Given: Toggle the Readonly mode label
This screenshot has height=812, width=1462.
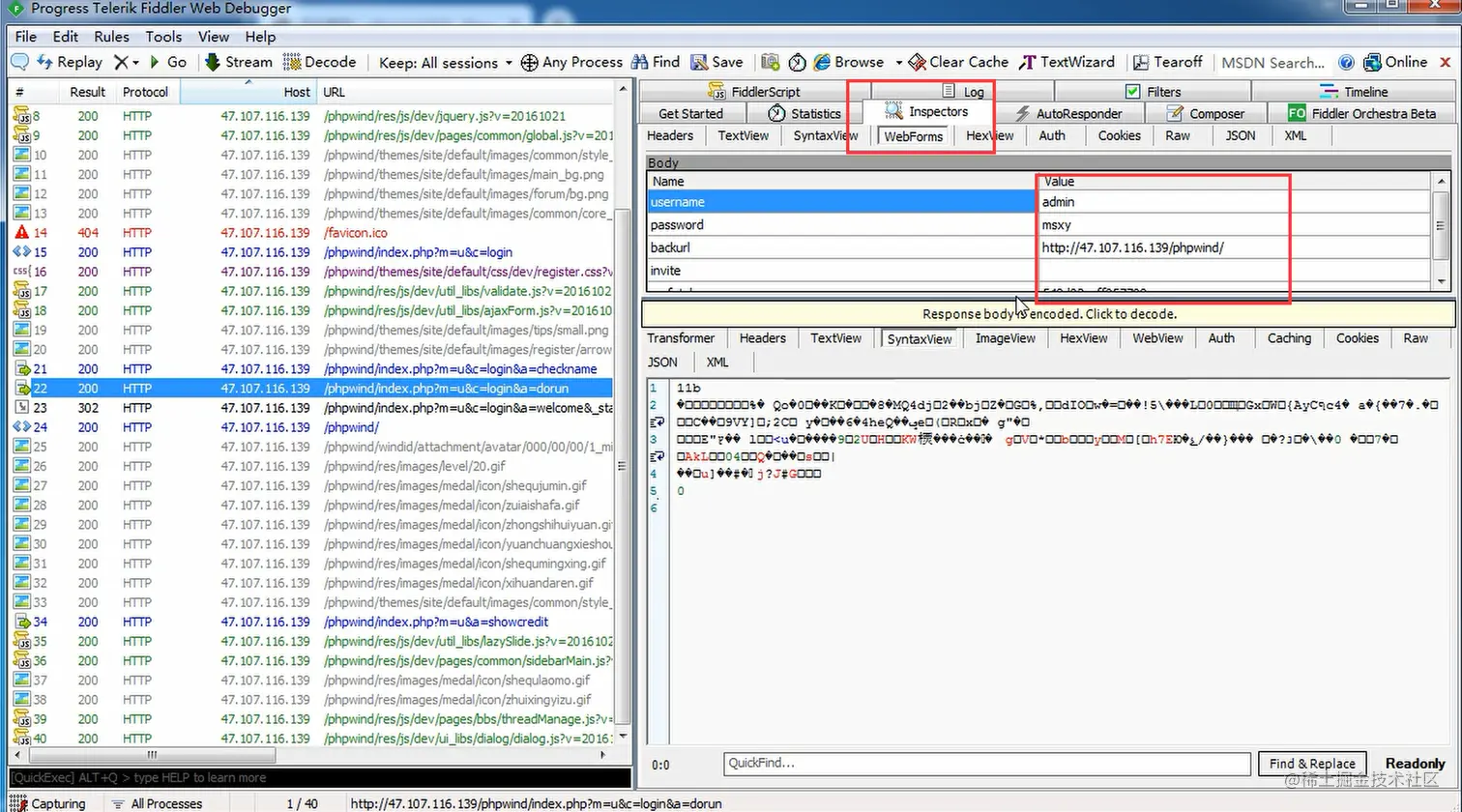Looking at the screenshot, I should click(x=1415, y=764).
